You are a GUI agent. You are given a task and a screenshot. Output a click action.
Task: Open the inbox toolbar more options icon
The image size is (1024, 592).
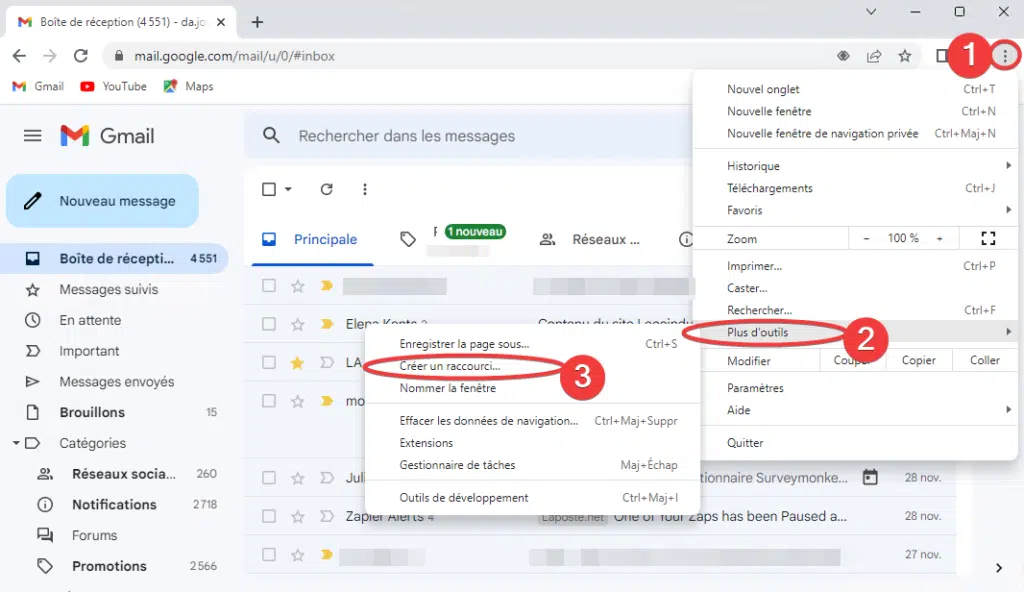364,189
